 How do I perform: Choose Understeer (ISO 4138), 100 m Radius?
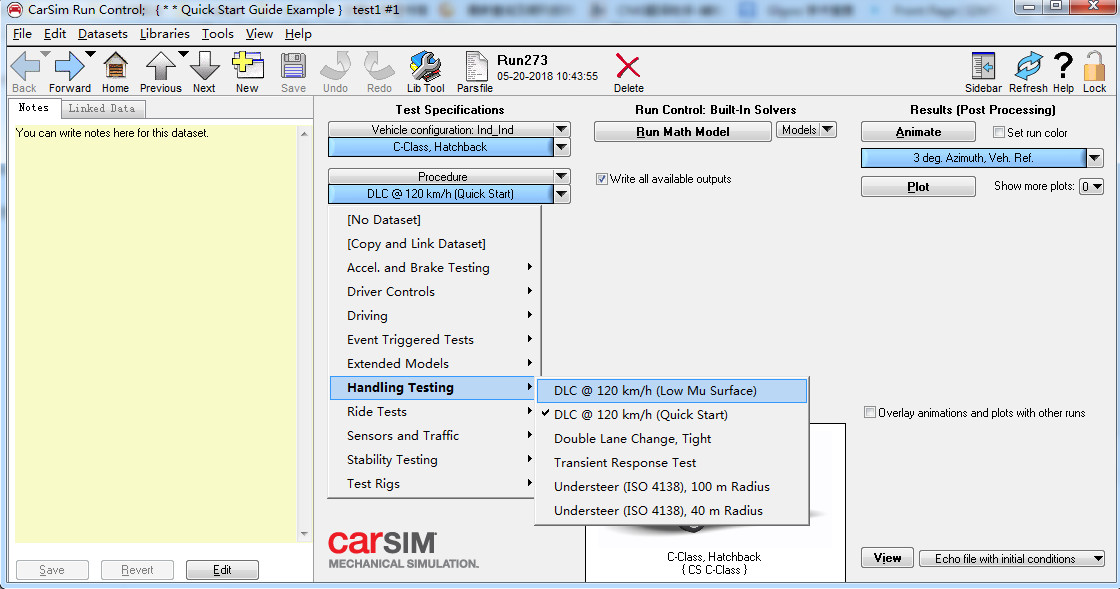click(672, 487)
